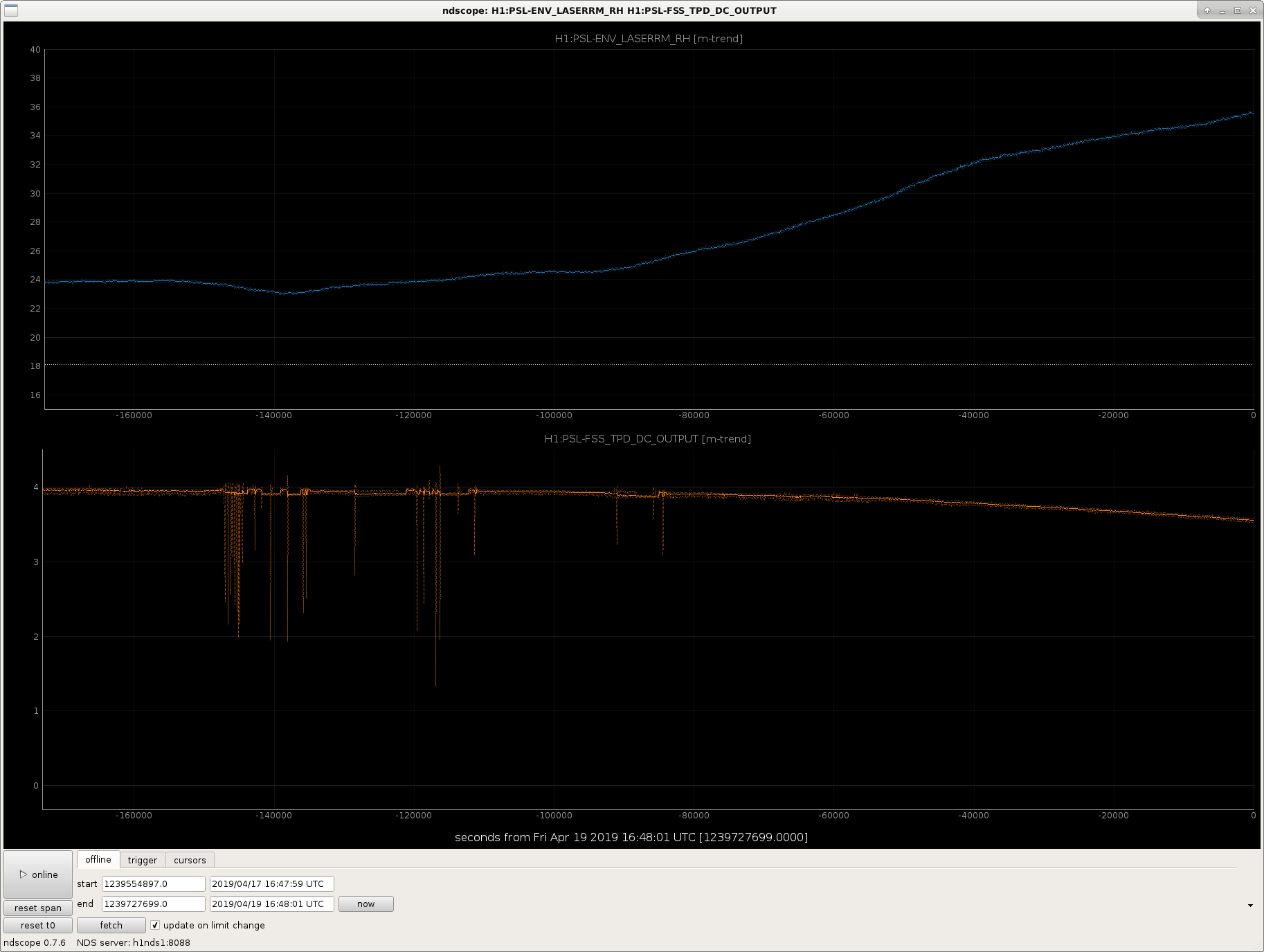The width and height of the screenshot is (1264, 952).
Task: Edit the end GPS time field
Action: point(154,904)
